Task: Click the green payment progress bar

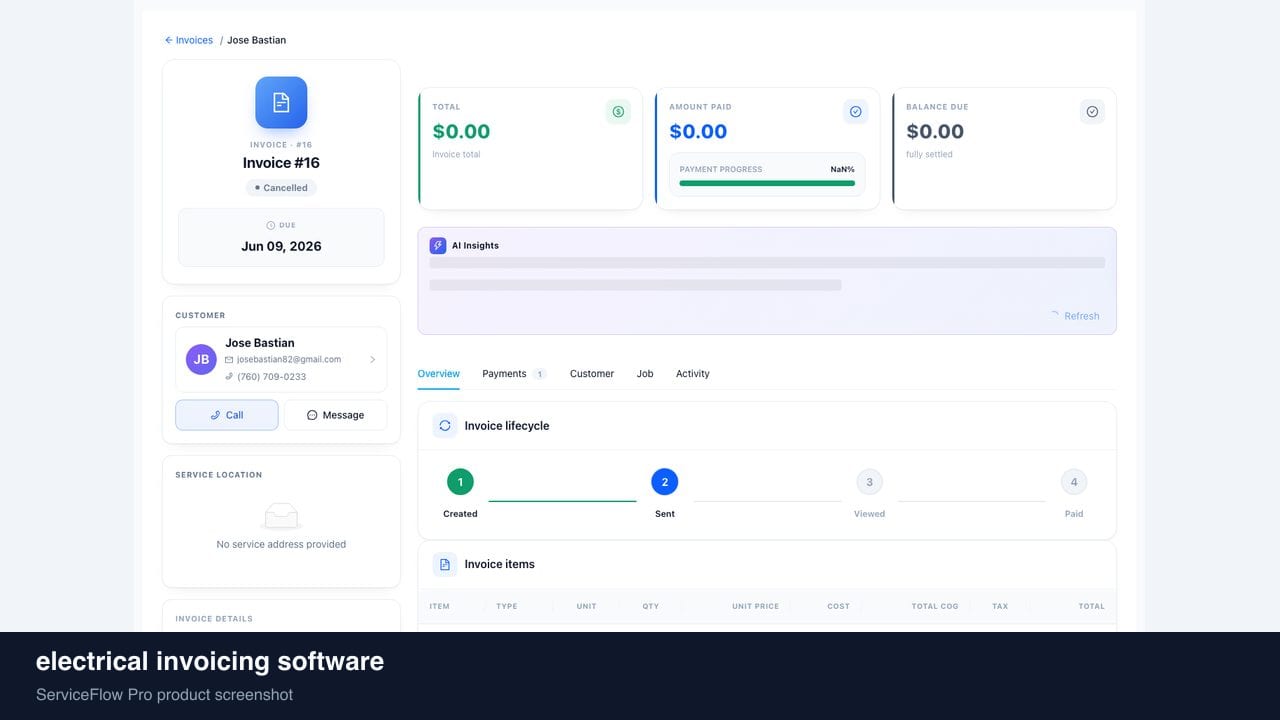Action: point(767,183)
